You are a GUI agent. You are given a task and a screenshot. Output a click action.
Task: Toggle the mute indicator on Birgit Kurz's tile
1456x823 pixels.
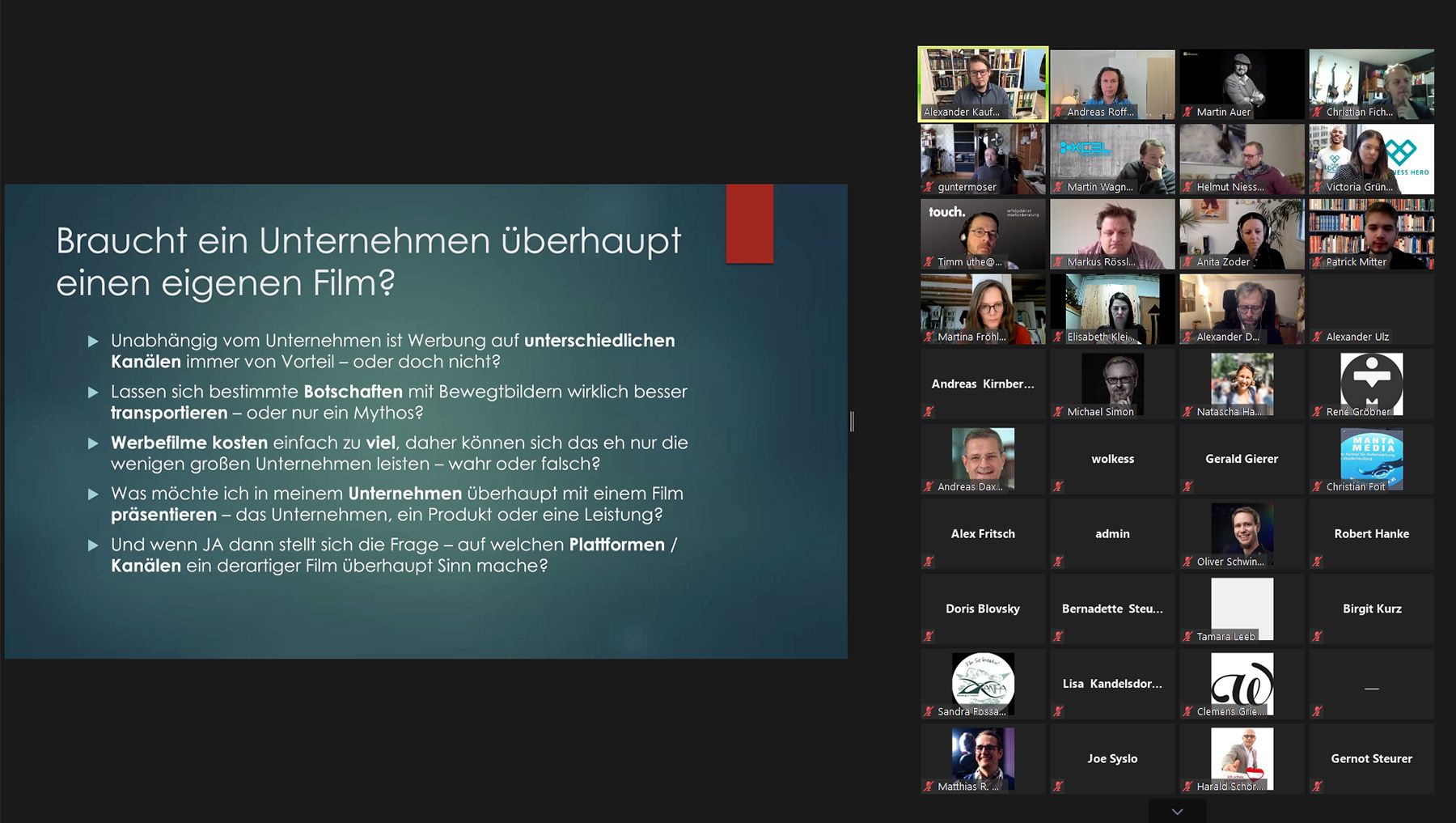pyautogui.click(x=1317, y=636)
